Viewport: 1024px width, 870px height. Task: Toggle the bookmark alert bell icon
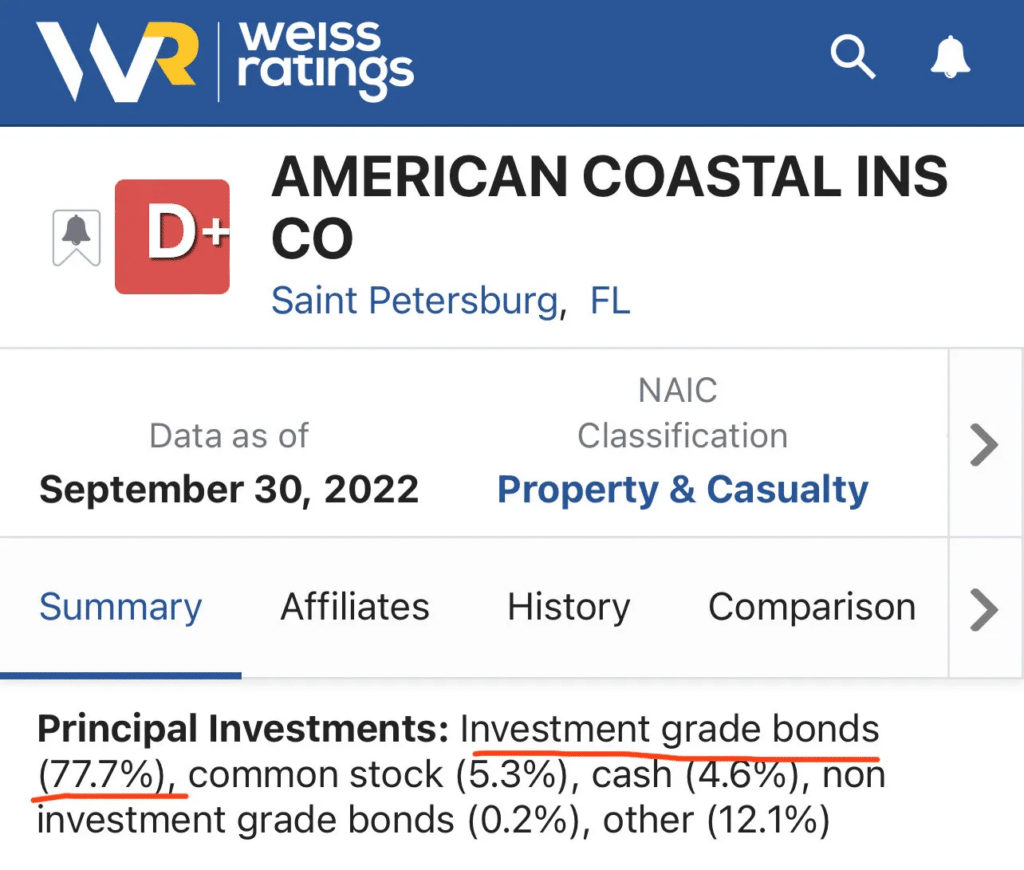(x=76, y=238)
